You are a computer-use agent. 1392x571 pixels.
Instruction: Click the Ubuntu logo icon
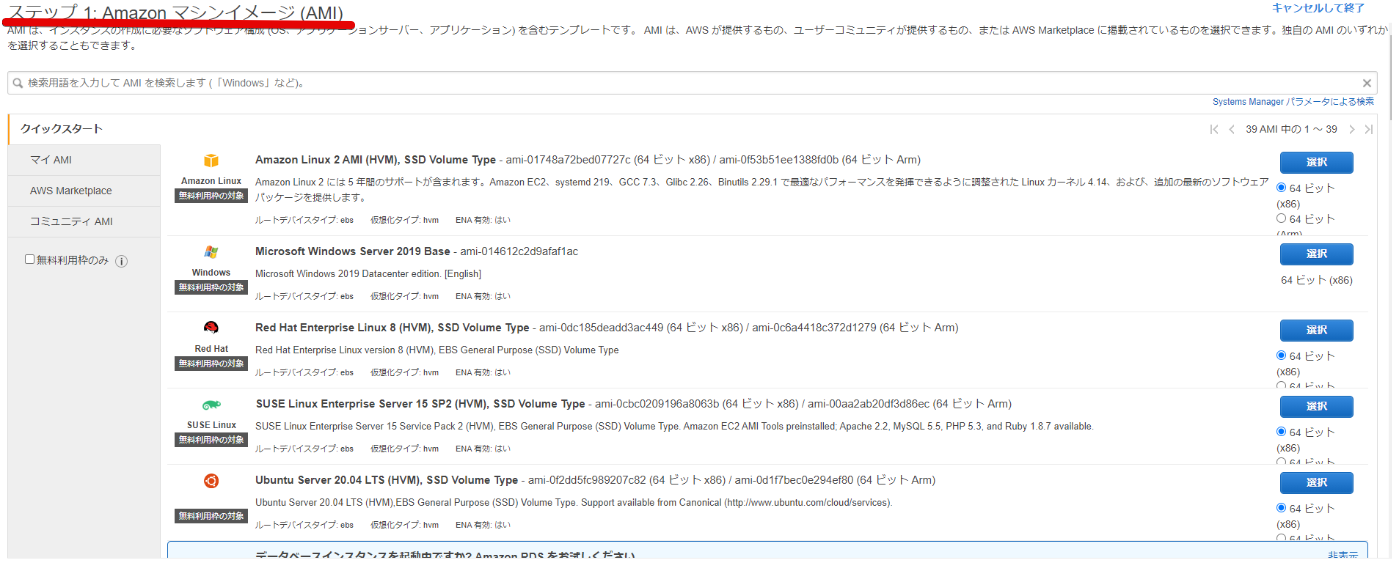point(211,480)
